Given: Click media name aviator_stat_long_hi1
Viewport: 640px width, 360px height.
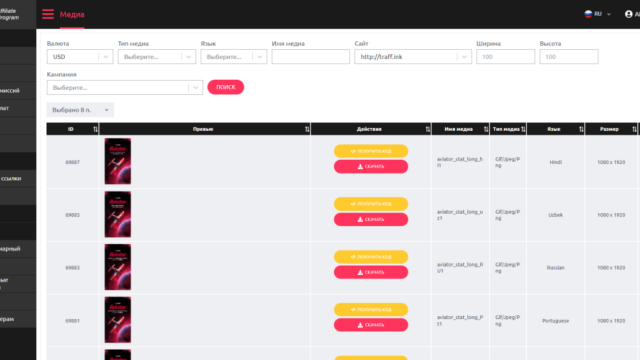Looking at the screenshot, I should [460, 162].
